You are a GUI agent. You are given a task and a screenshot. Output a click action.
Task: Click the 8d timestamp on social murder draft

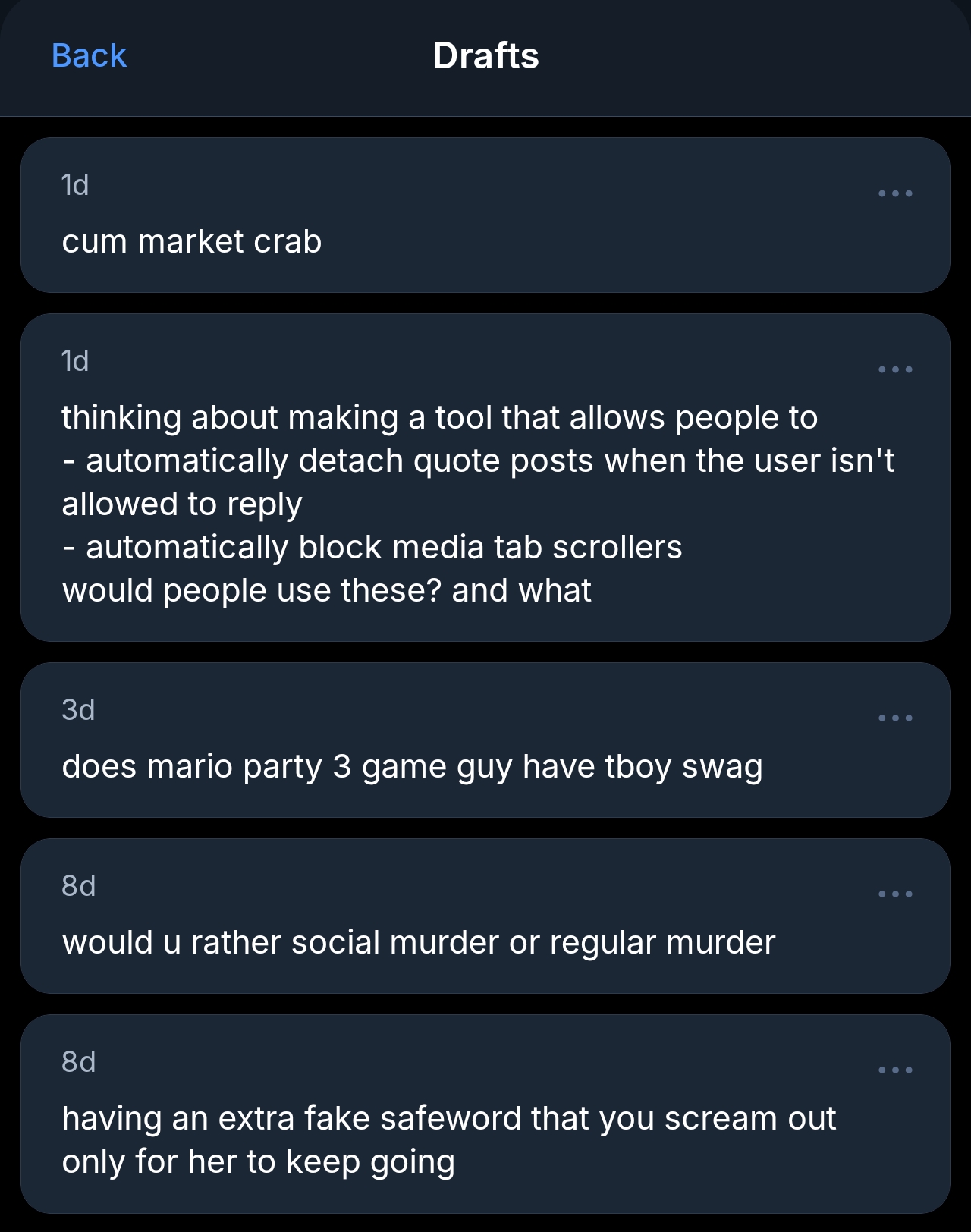[79, 886]
